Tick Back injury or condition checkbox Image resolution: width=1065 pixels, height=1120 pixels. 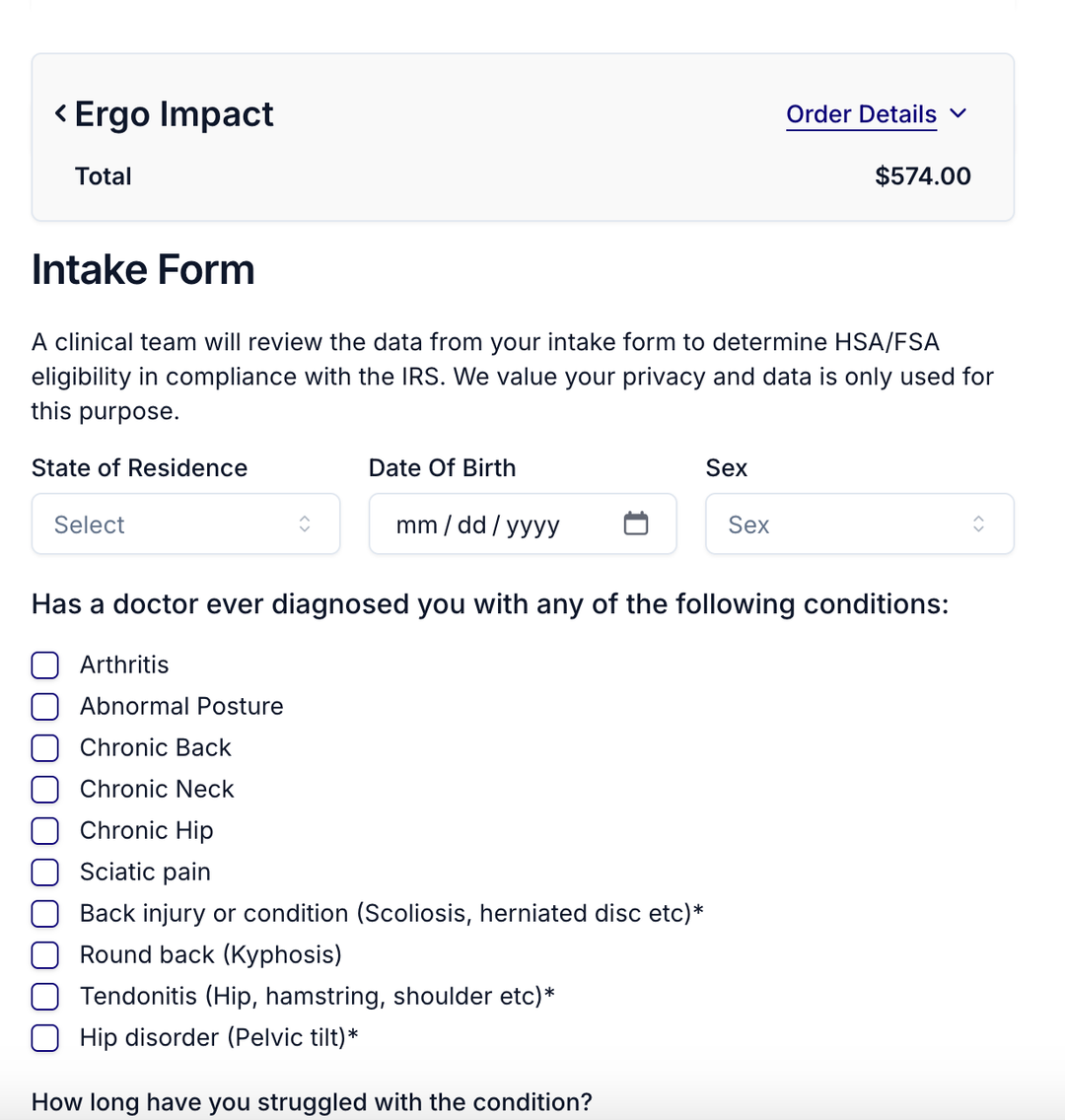(45, 914)
